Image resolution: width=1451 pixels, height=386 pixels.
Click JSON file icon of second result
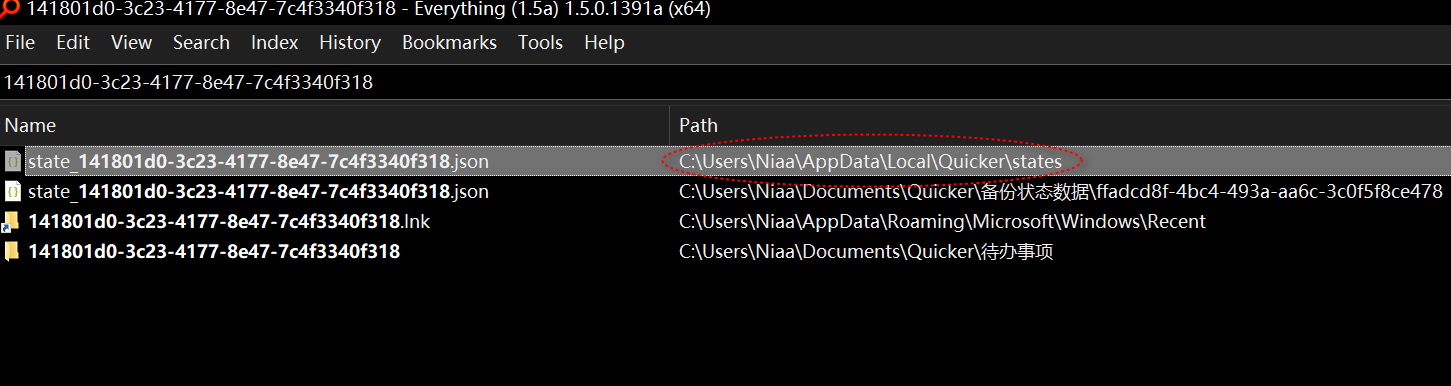pos(12,191)
